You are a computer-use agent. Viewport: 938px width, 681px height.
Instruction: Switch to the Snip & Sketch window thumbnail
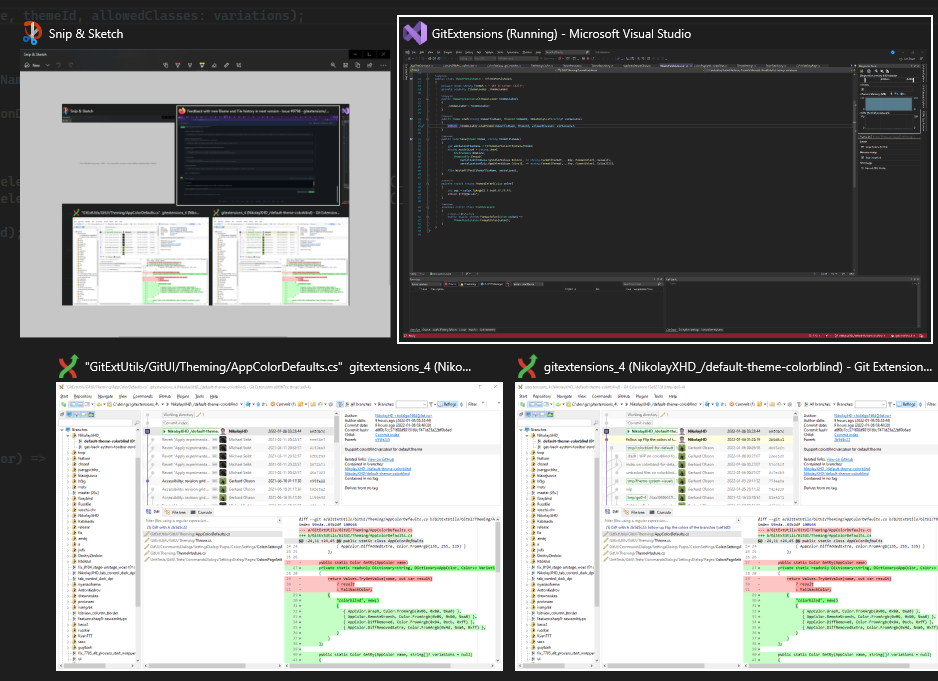[x=205, y=193]
